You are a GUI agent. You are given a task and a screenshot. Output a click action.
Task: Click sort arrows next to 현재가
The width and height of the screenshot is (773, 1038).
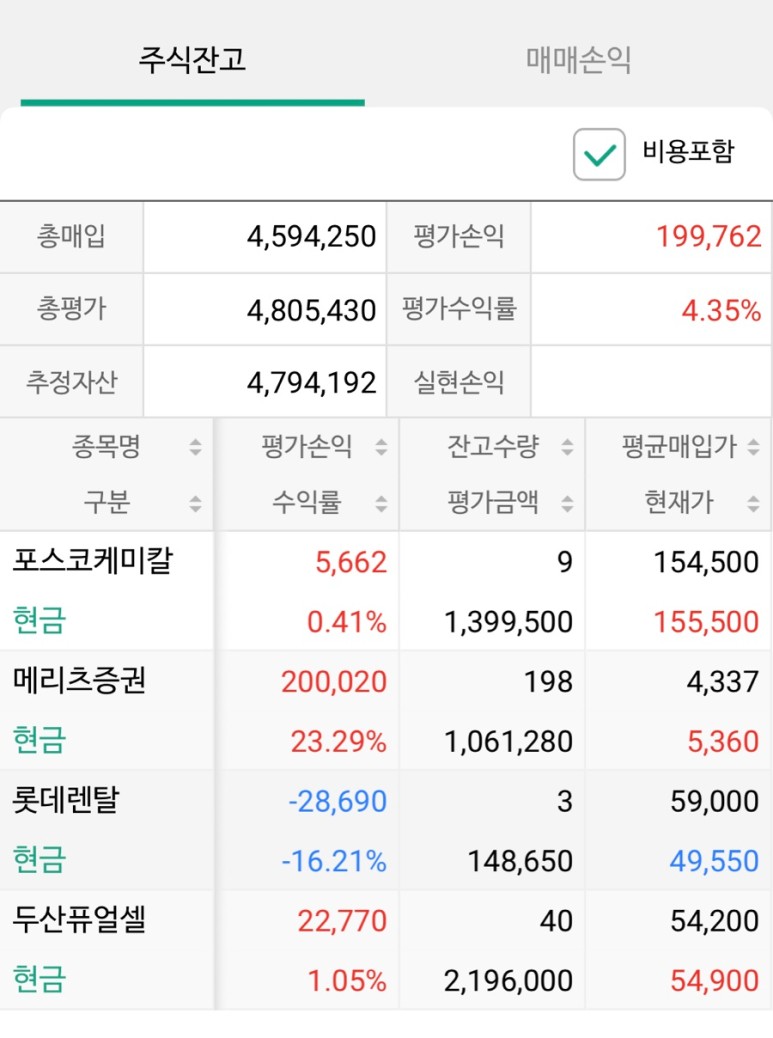(753, 503)
